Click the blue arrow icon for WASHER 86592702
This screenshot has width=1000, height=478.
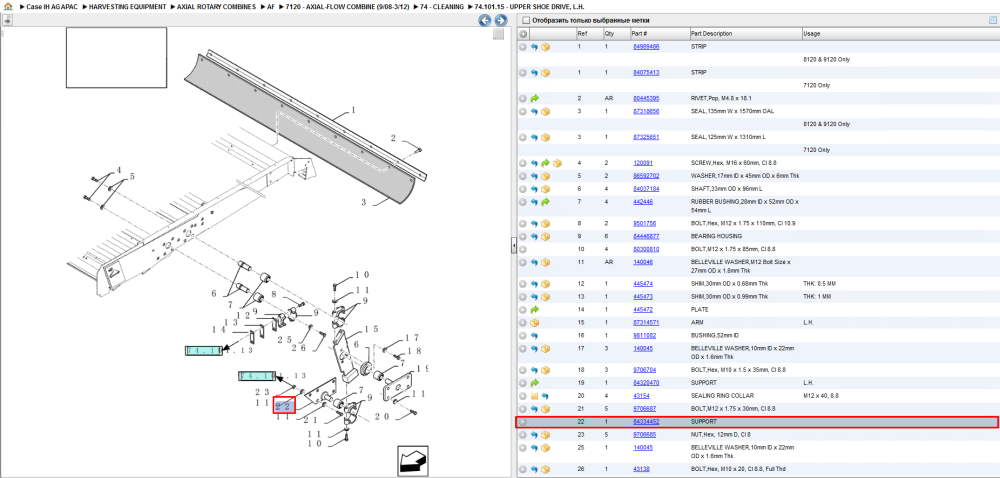click(x=534, y=176)
